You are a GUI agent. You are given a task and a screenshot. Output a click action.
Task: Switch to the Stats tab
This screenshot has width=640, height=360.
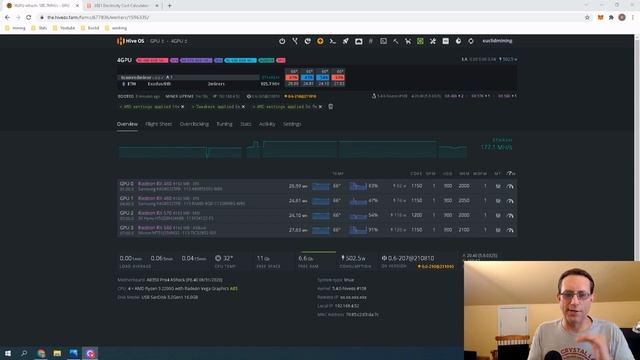click(246, 124)
